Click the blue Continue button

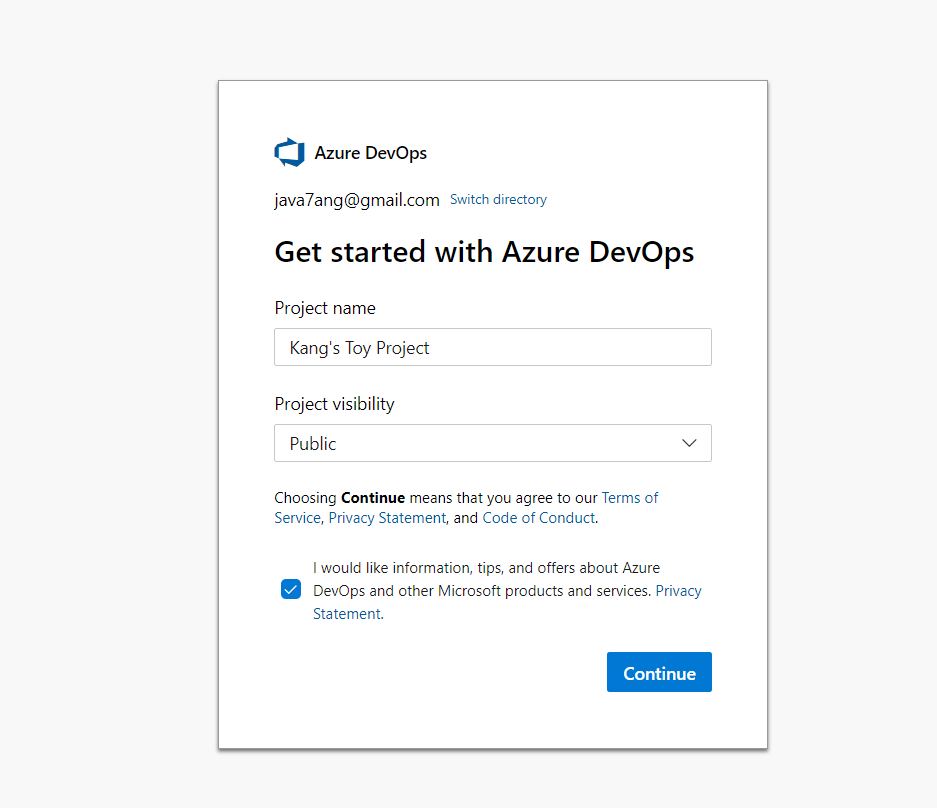(x=659, y=672)
